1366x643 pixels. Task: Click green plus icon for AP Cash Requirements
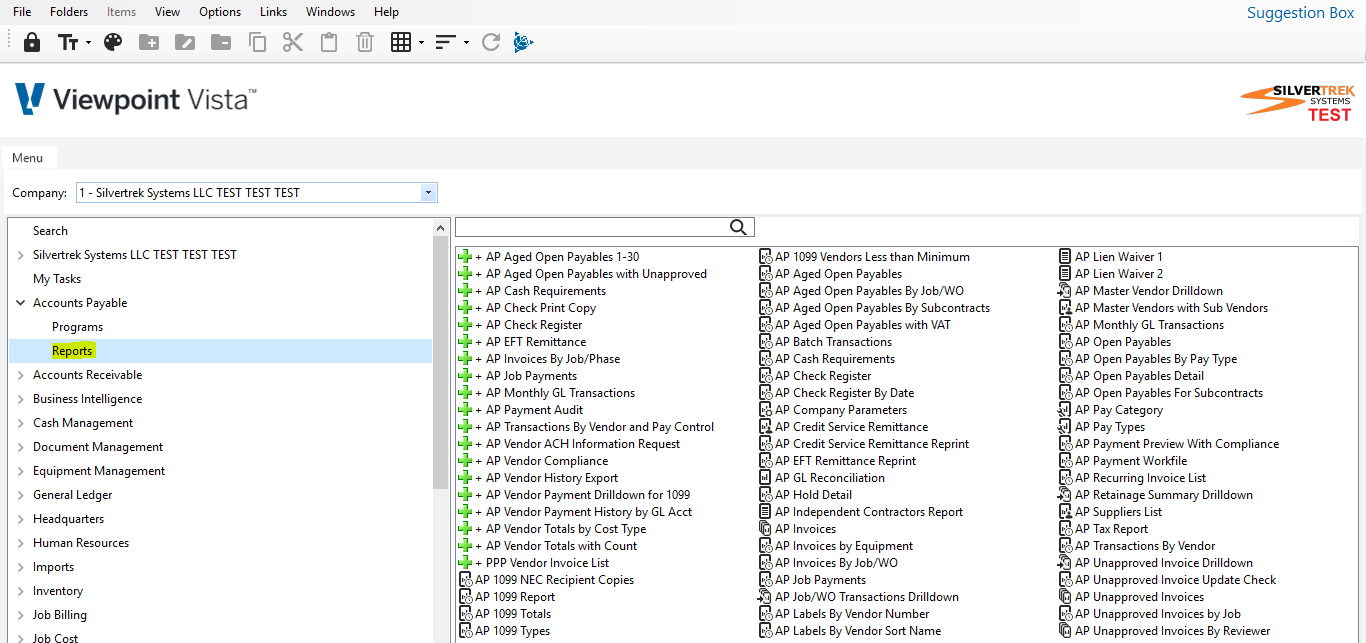[464, 291]
